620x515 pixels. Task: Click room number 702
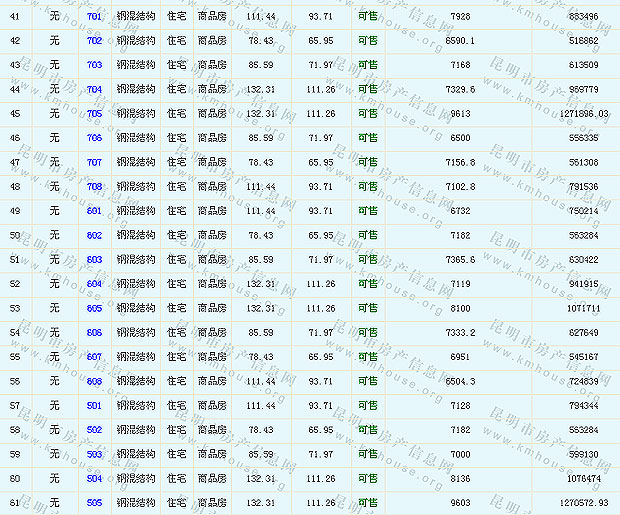[x=94, y=41]
